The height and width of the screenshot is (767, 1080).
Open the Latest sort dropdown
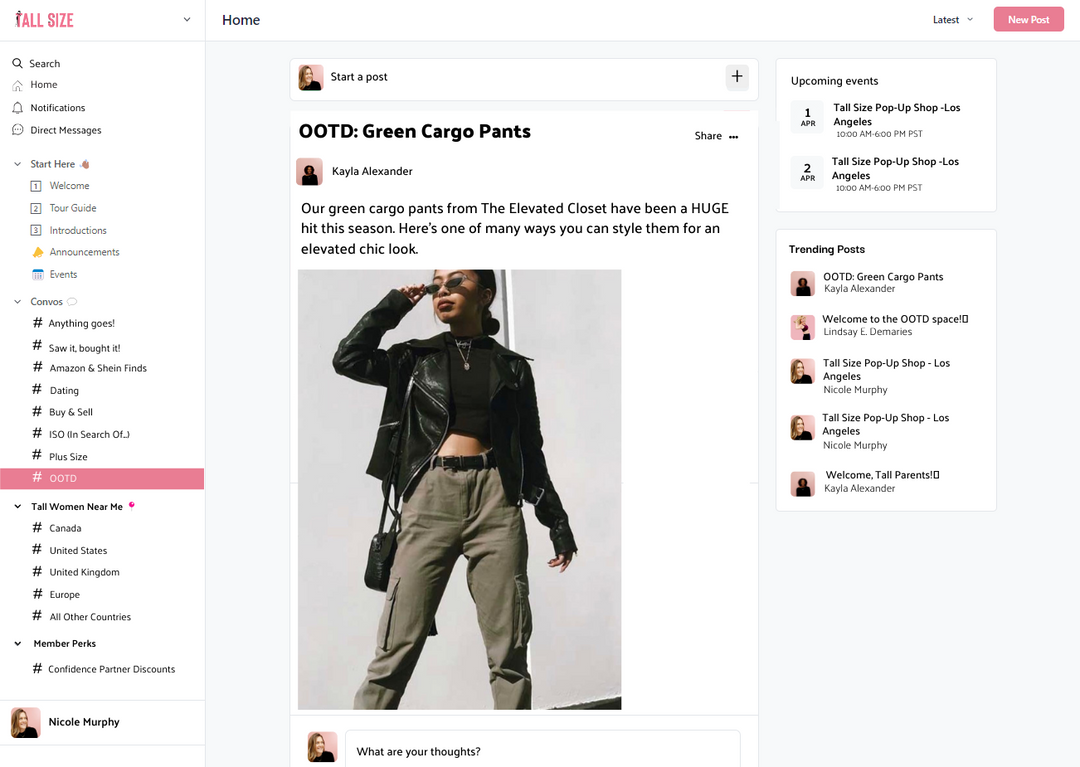click(x=953, y=20)
